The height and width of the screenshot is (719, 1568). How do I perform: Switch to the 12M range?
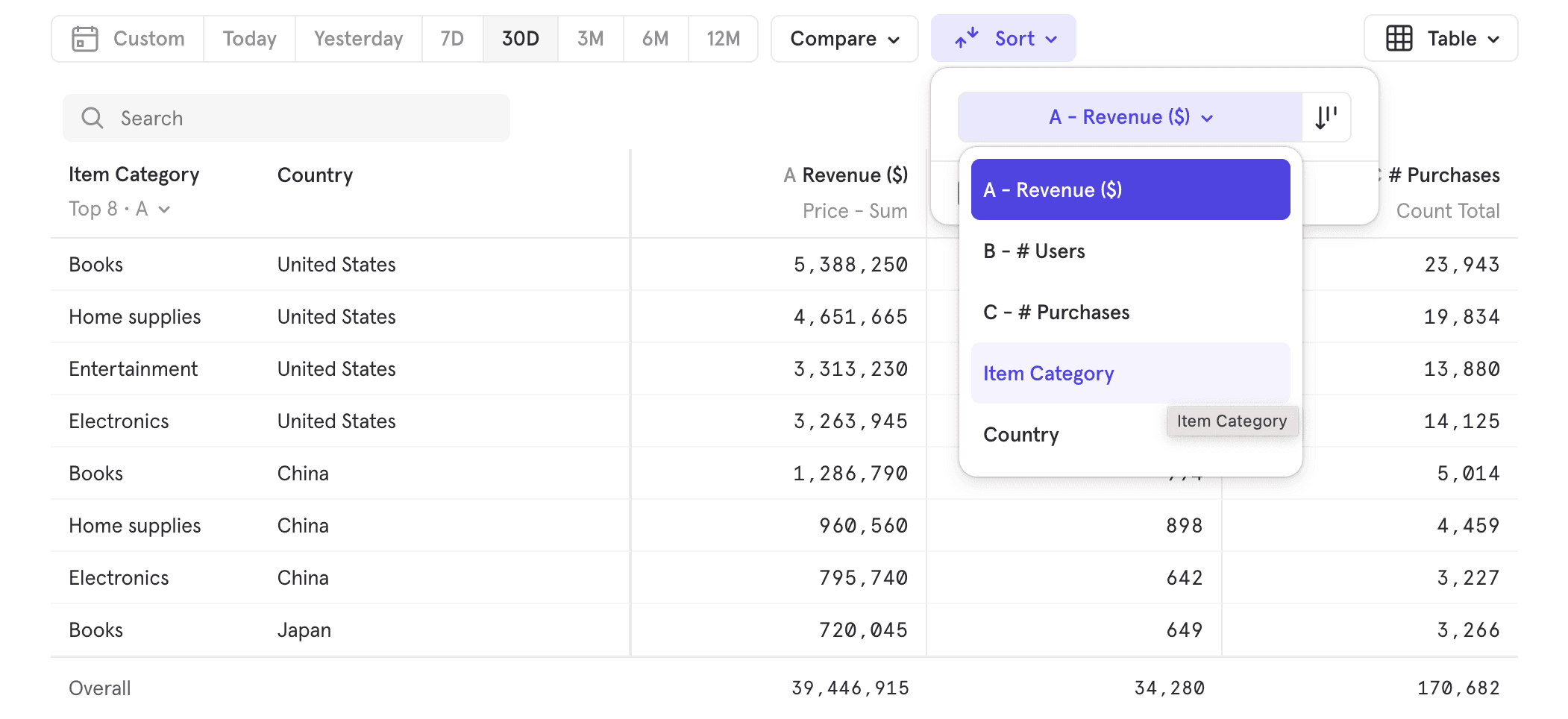coord(723,39)
